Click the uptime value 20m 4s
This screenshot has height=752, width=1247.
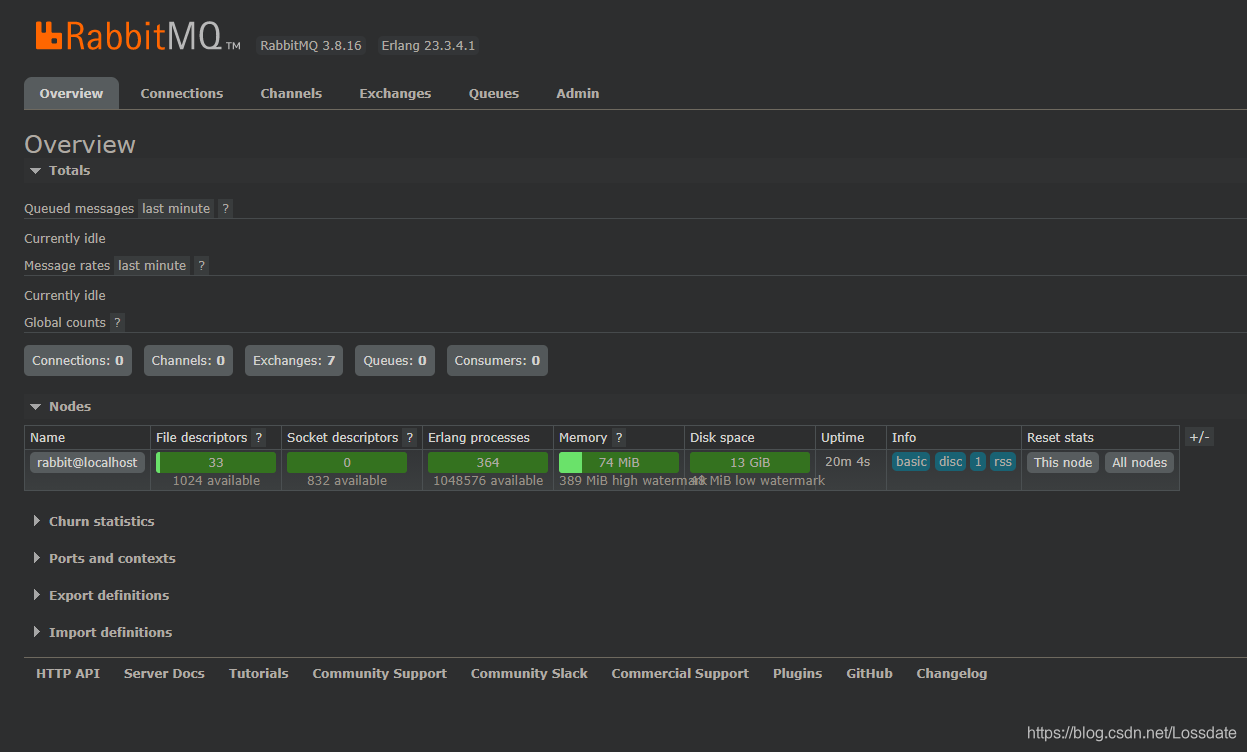[848, 462]
